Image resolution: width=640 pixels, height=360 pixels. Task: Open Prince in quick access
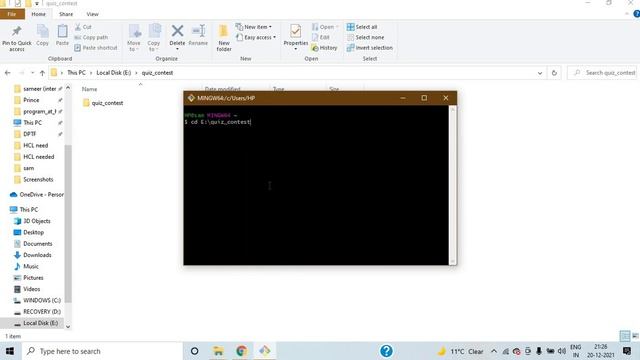click(x=31, y=100)
